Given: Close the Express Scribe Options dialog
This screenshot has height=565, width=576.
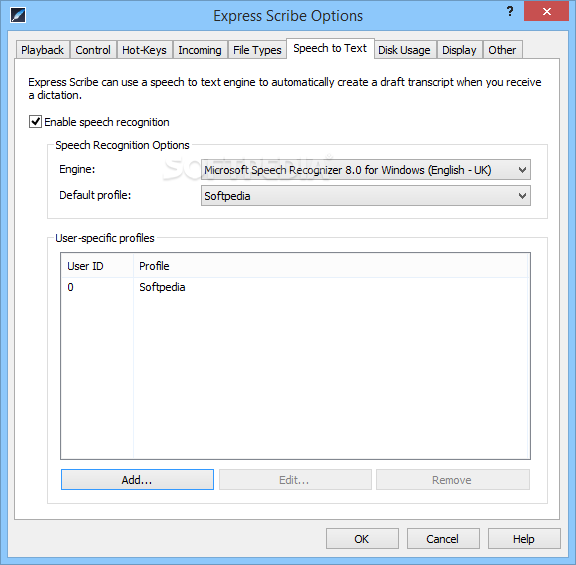Looking at the screenshot, I should [546, 11].
